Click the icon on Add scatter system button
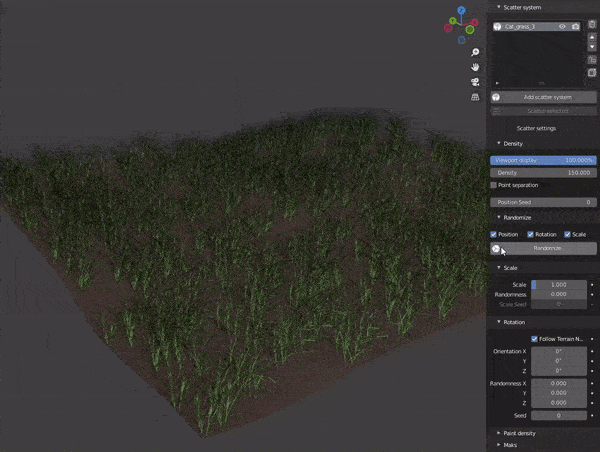600x452 pixels. click(x=496, y=97)
